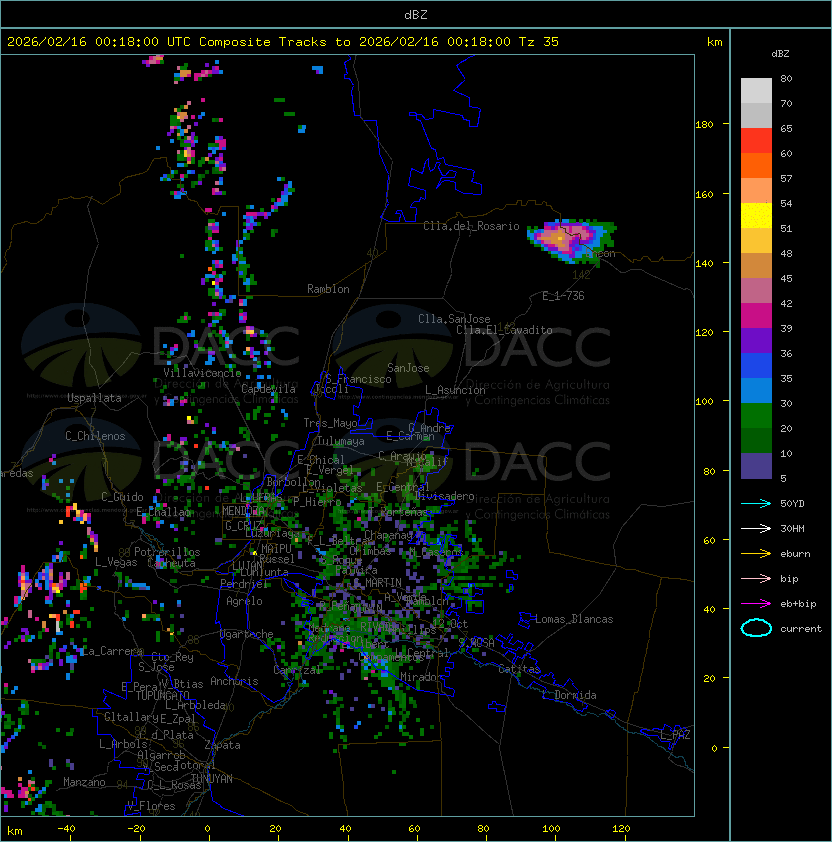Screen dimensions: 832x842
Task: Click the 'Capdevila' map label
Action: point(268,389)
